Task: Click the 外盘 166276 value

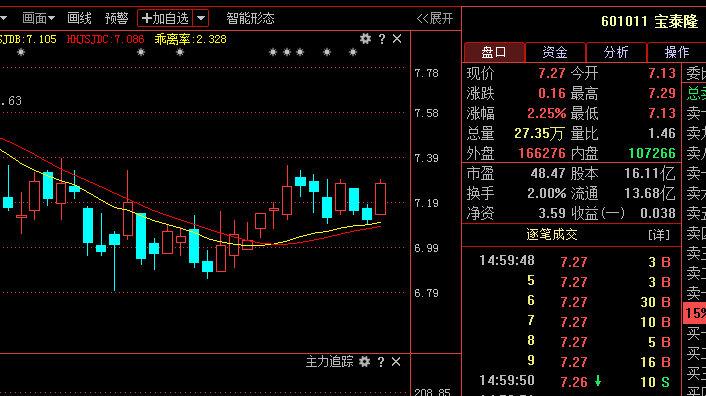Action: [542, 153]
